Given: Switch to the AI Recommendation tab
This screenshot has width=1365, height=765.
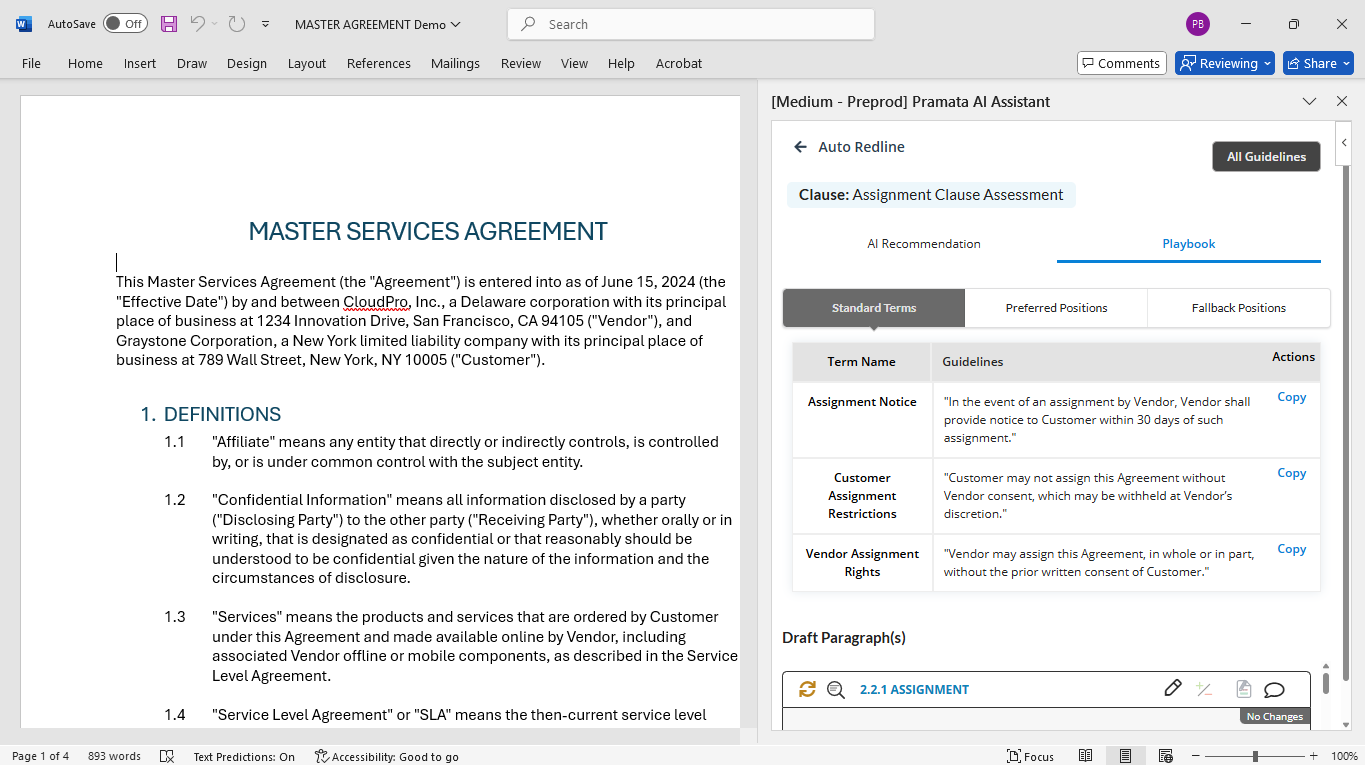Looking at the screenshot, I should [923, 243].
